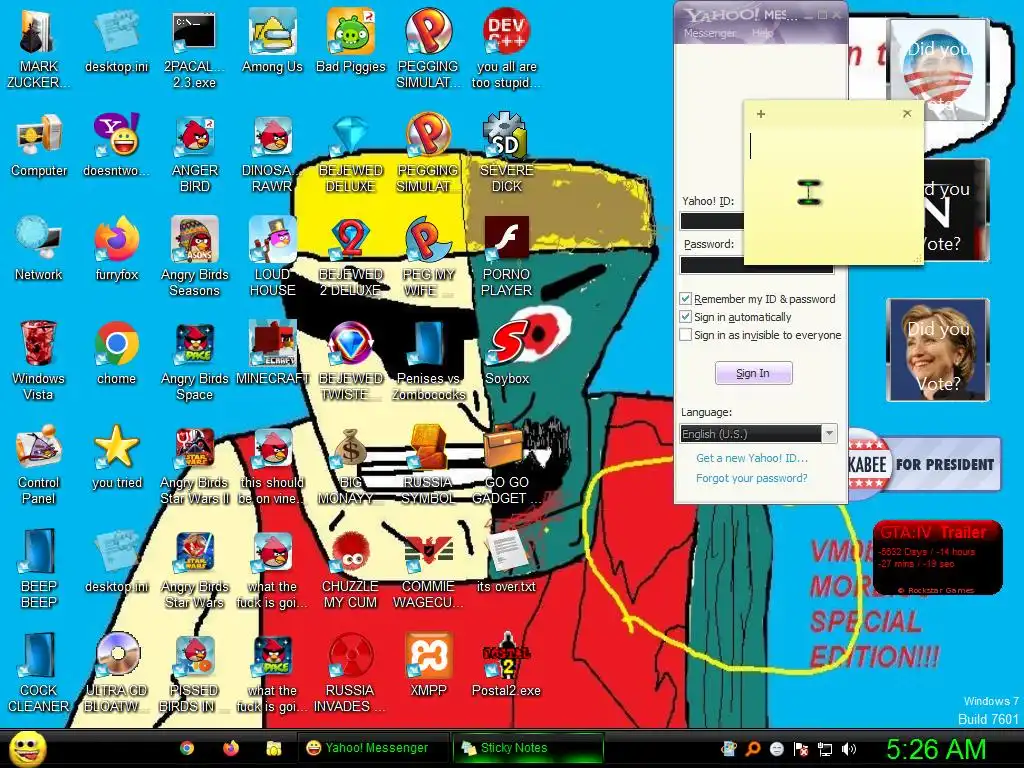1024x768 pixels.
Task: Switch to Sticky Notes taskbar button
Action: [528, 748]
